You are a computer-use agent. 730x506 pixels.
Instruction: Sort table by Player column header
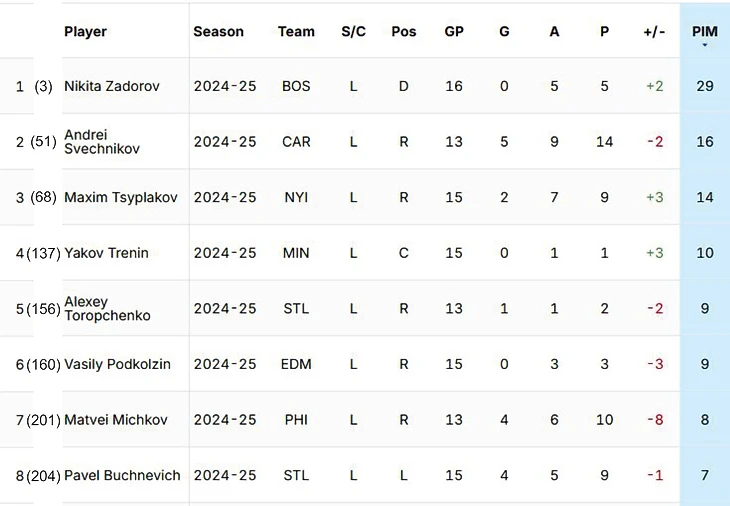[86, 31]
